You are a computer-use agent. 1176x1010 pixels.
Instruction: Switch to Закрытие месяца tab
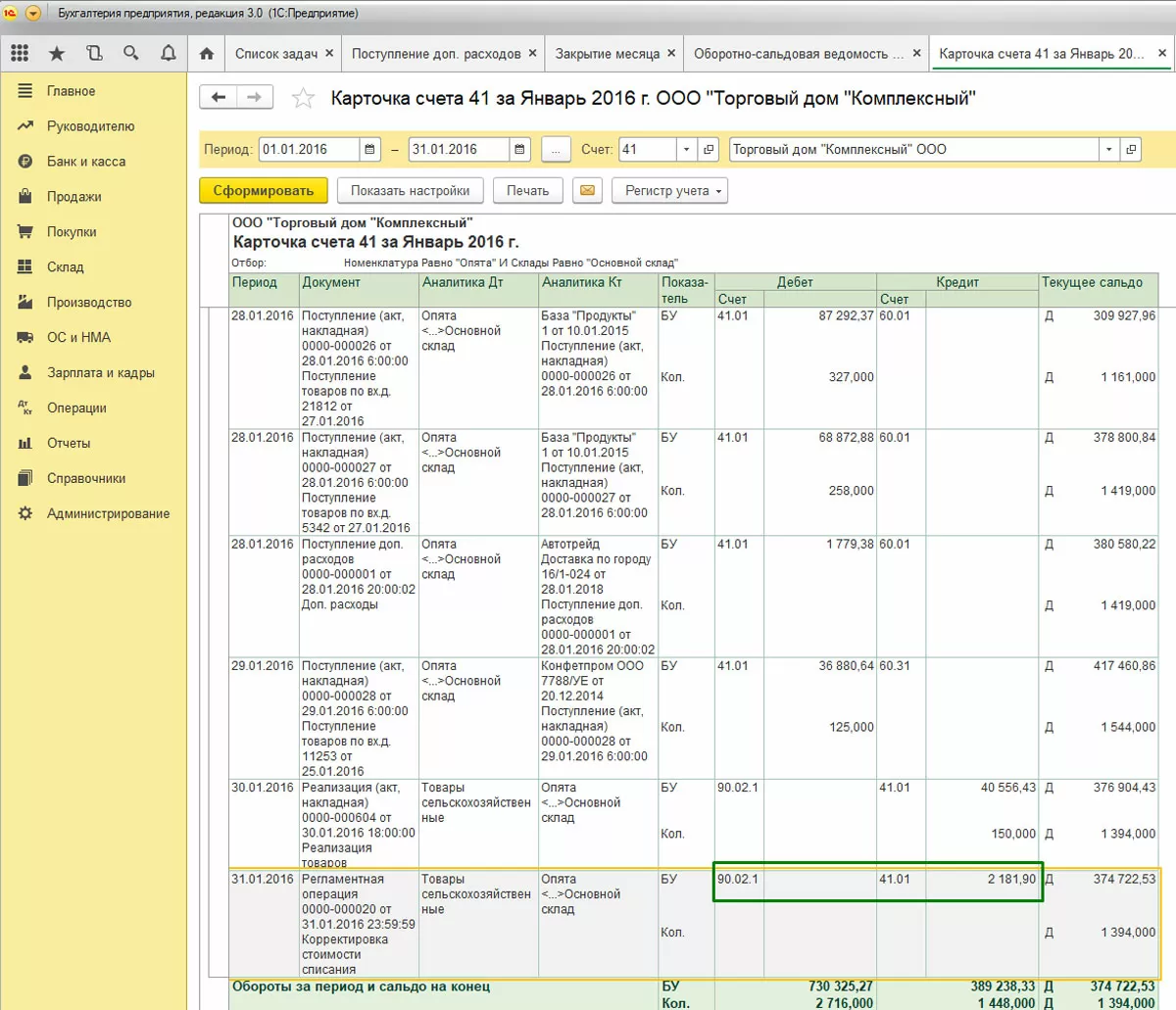coord(607,54)
